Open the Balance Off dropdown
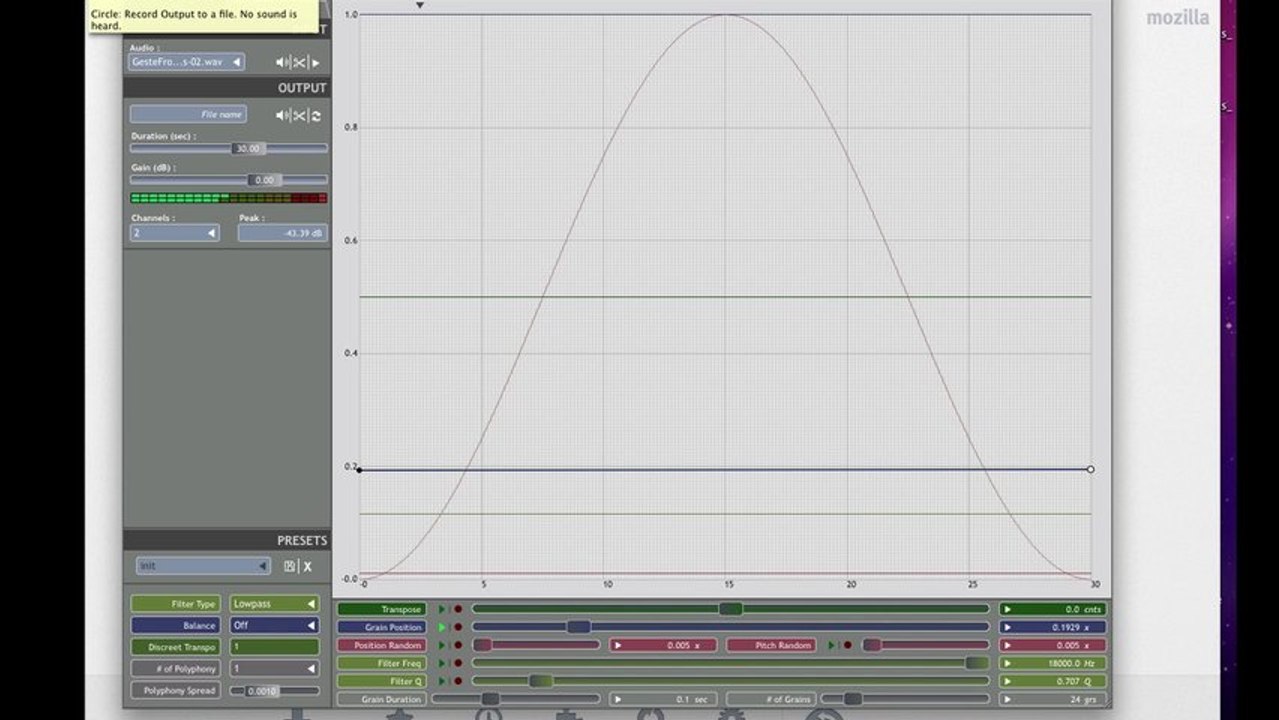Screen dimensions: 1279x720 (274, 625)
